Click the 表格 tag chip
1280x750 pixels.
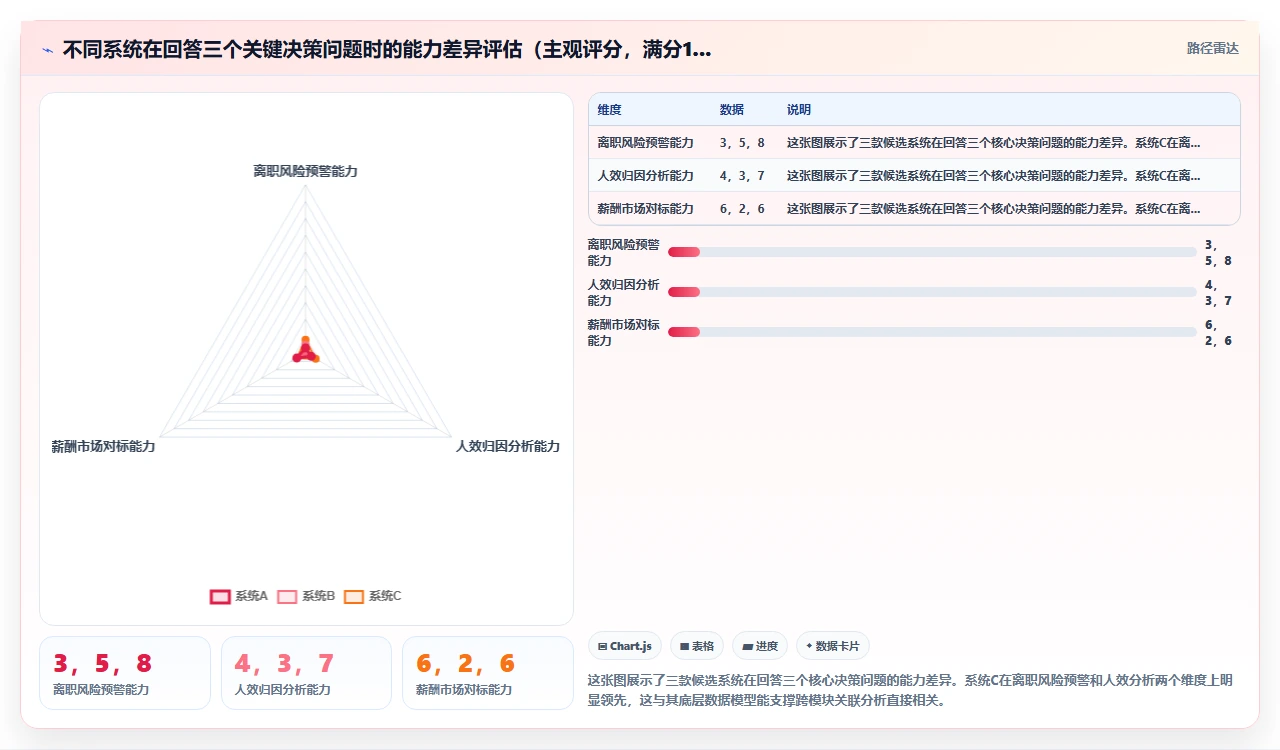pos(697,646)
